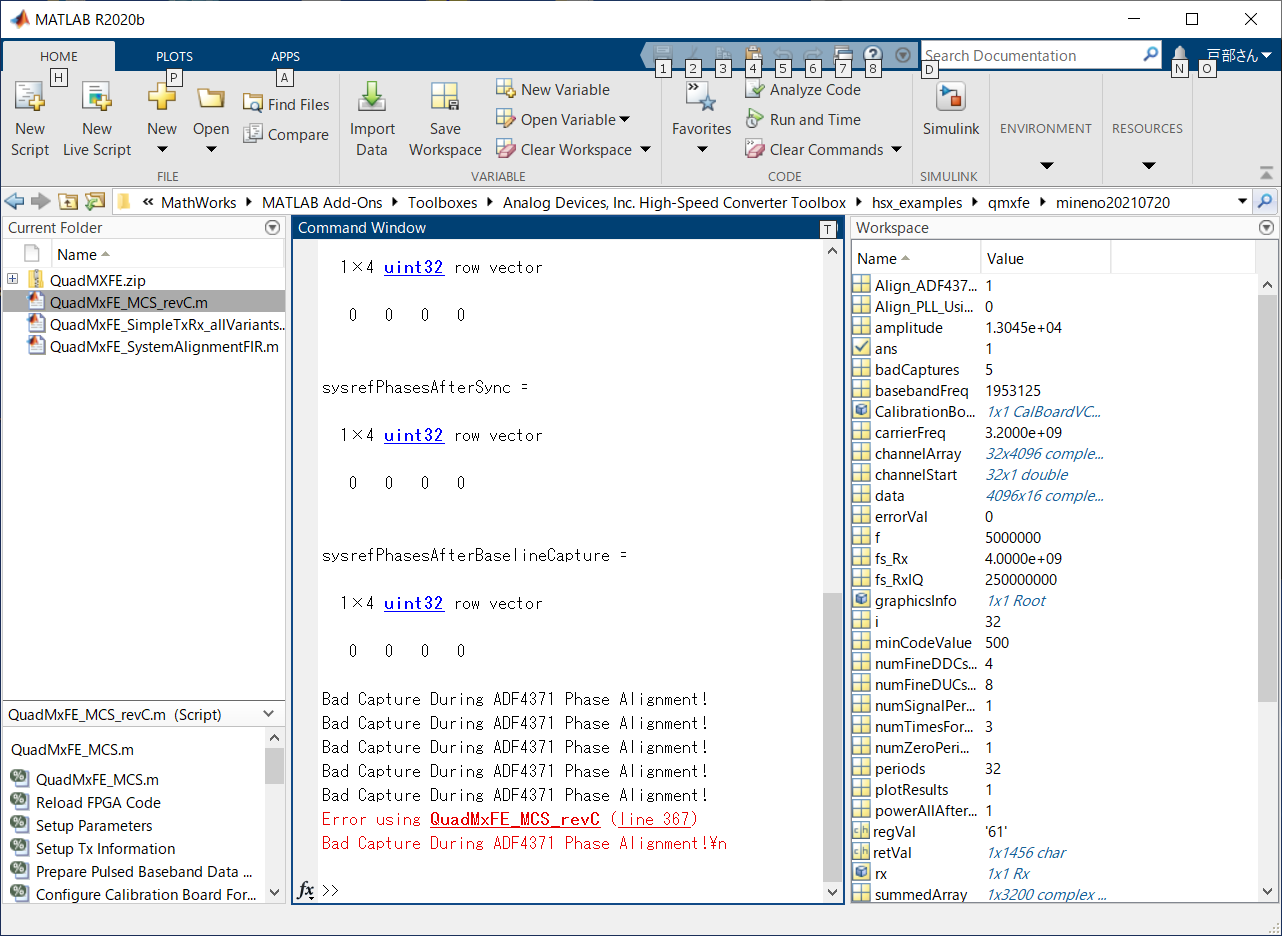
Task: Expand the QuadMXFE.zip tree node
Action: tap(12, 279)
